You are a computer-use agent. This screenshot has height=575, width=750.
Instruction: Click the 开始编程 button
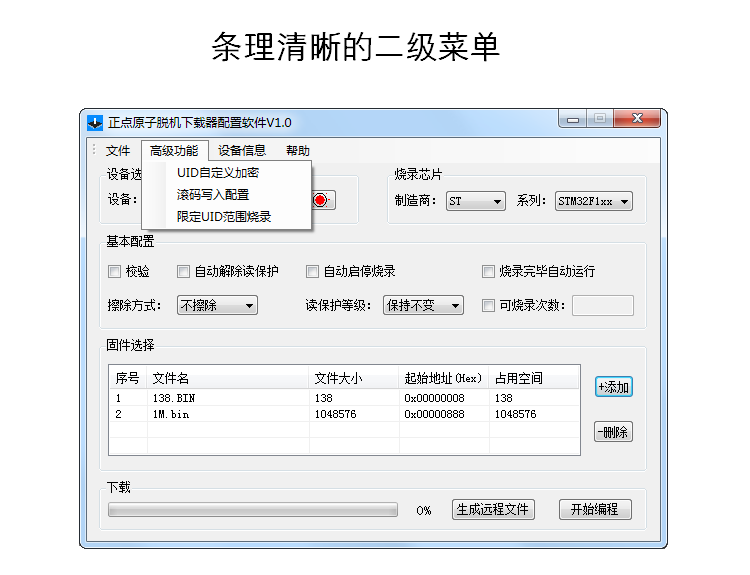click(x=595, y=509)
